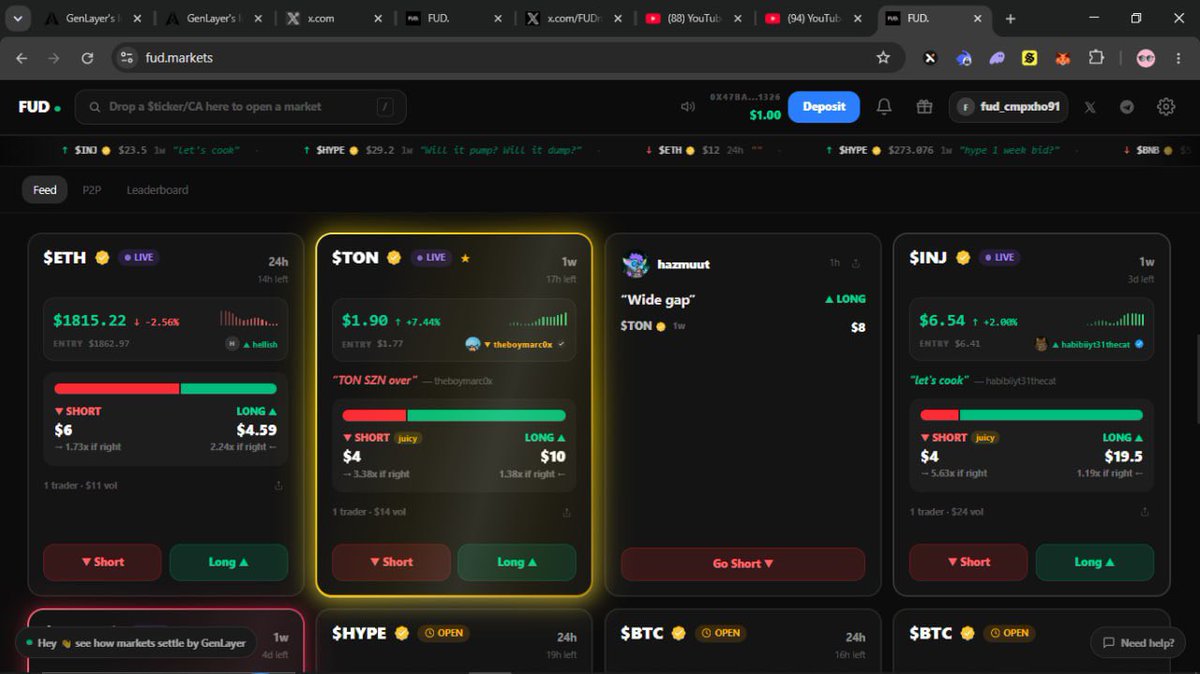Share the $TON market card
The width and height of the screenshot is (1200, 674).
[x=567, y=512]
